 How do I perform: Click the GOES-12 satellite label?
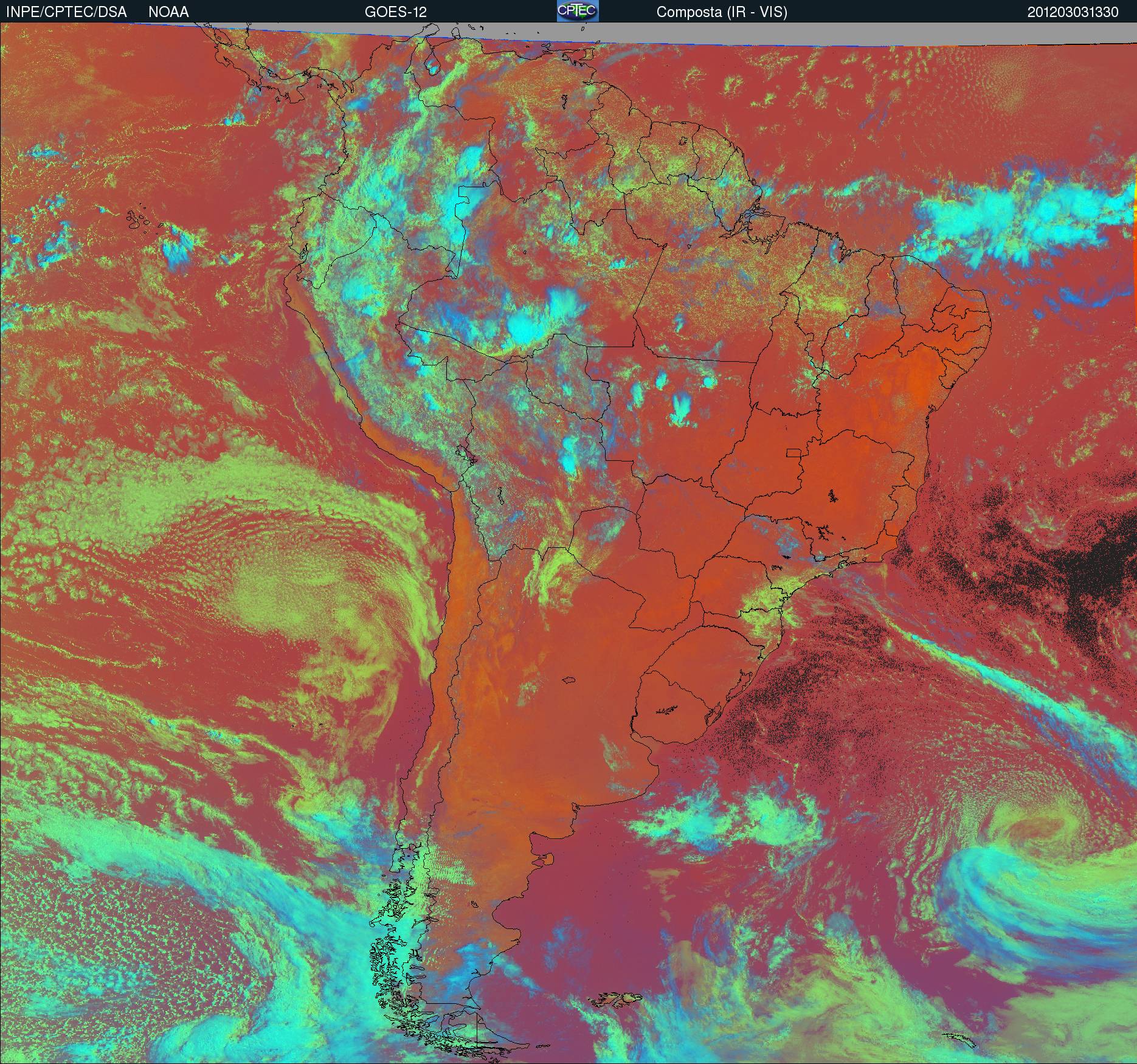coord(396,12)
